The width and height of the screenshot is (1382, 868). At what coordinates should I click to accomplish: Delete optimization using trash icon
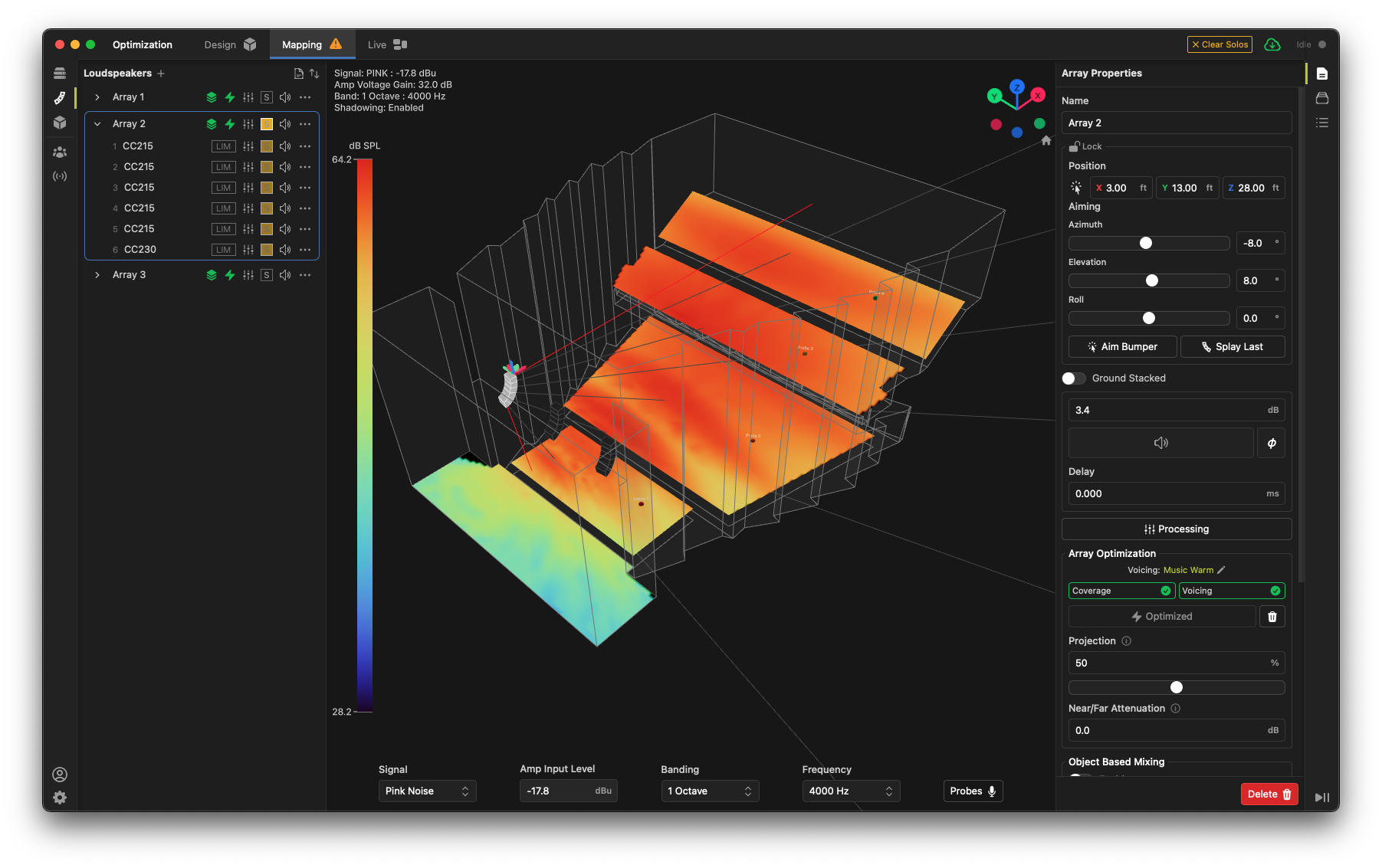1272,617
